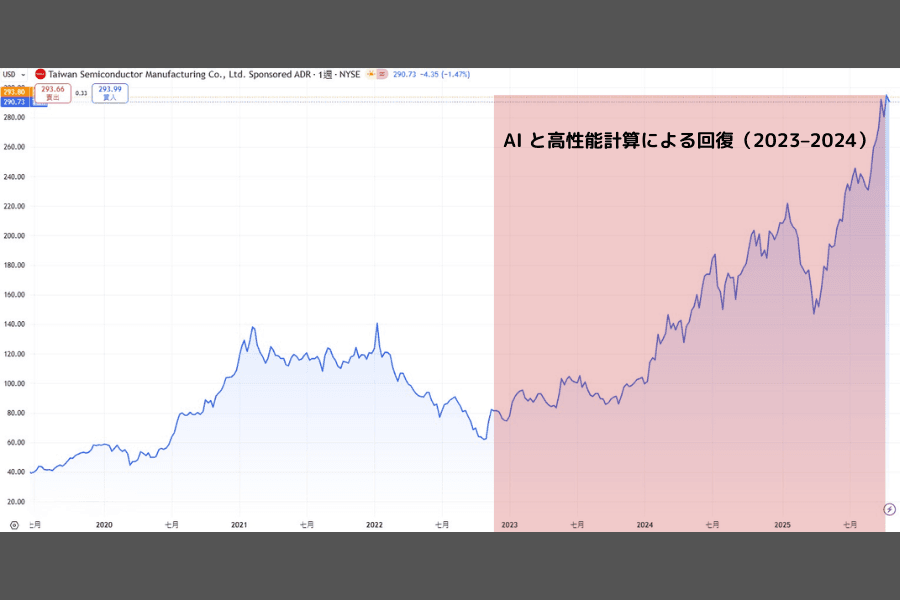Image resolution: width=900 pixels, height=600 pixels.
Task: Click the Taiwan Semiconductor Manufacturing symbol title
Action: pyautogui.click(x=182, y=75)
